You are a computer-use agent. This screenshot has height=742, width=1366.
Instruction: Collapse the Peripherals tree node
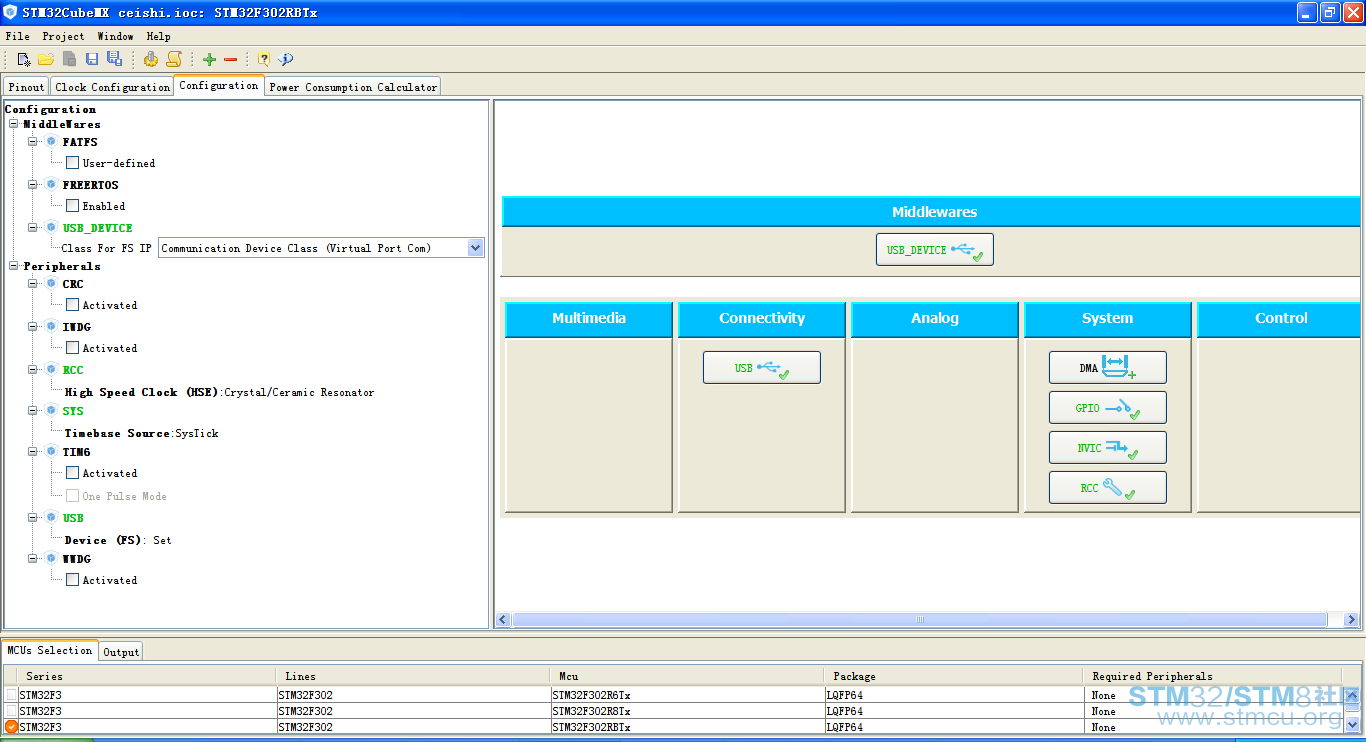point(13,266)
